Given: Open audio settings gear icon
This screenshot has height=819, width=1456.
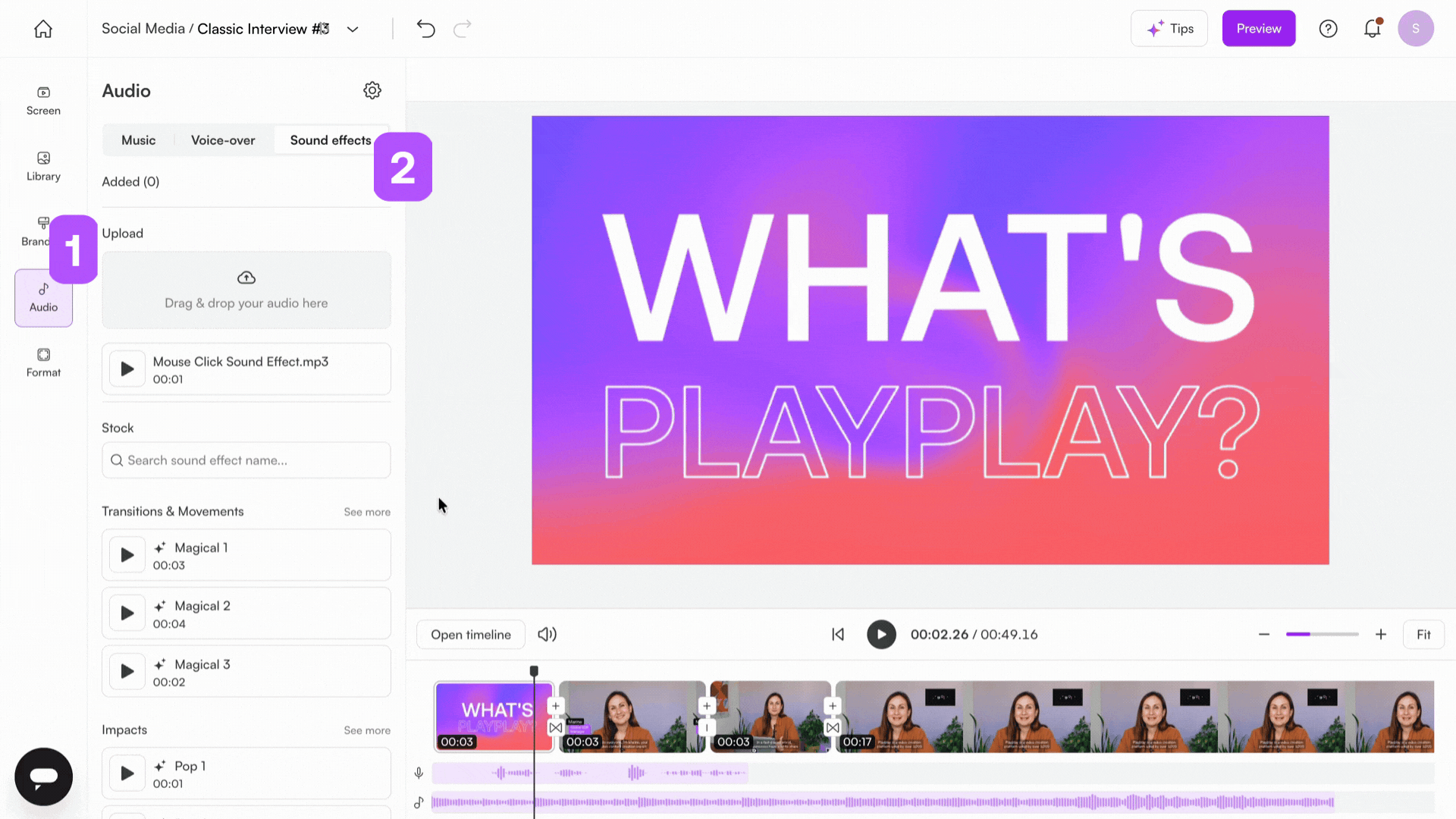Looking at the screenshot, I should 372,90.
